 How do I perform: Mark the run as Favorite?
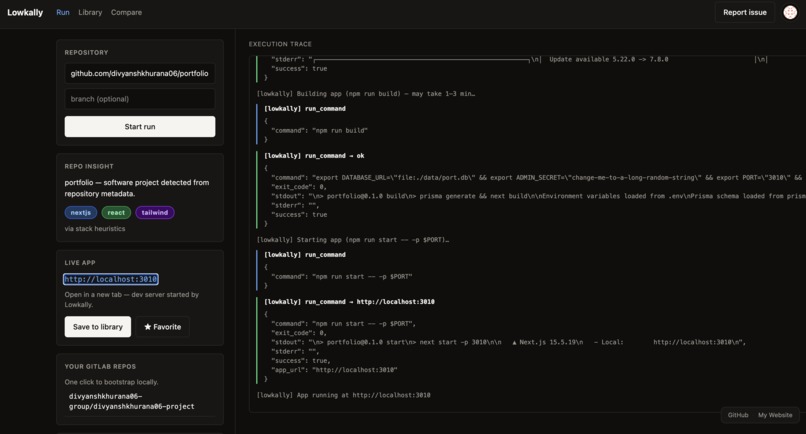point(162,327)
